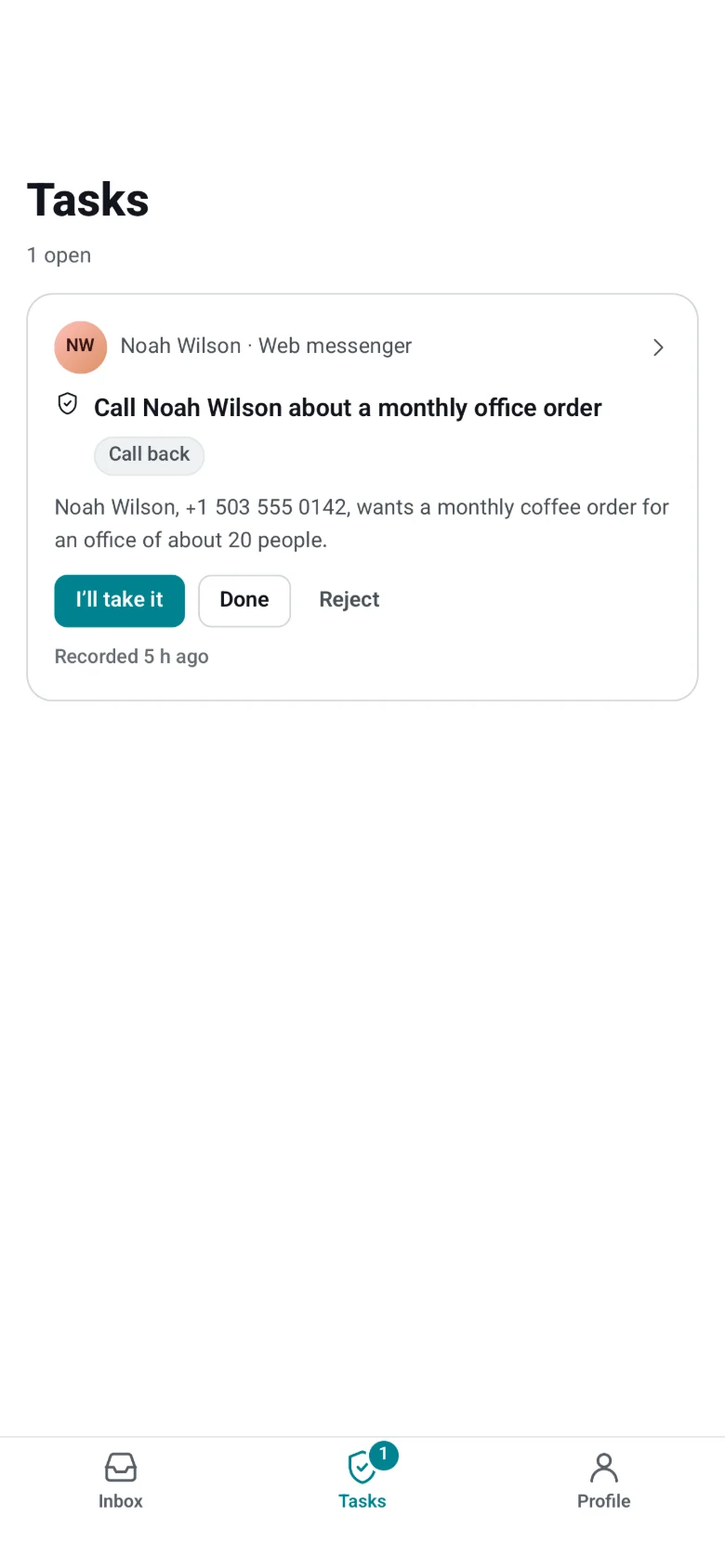Open the Profile person icon
This screenshot has width=725, height=1568.
click(604, 1468)
